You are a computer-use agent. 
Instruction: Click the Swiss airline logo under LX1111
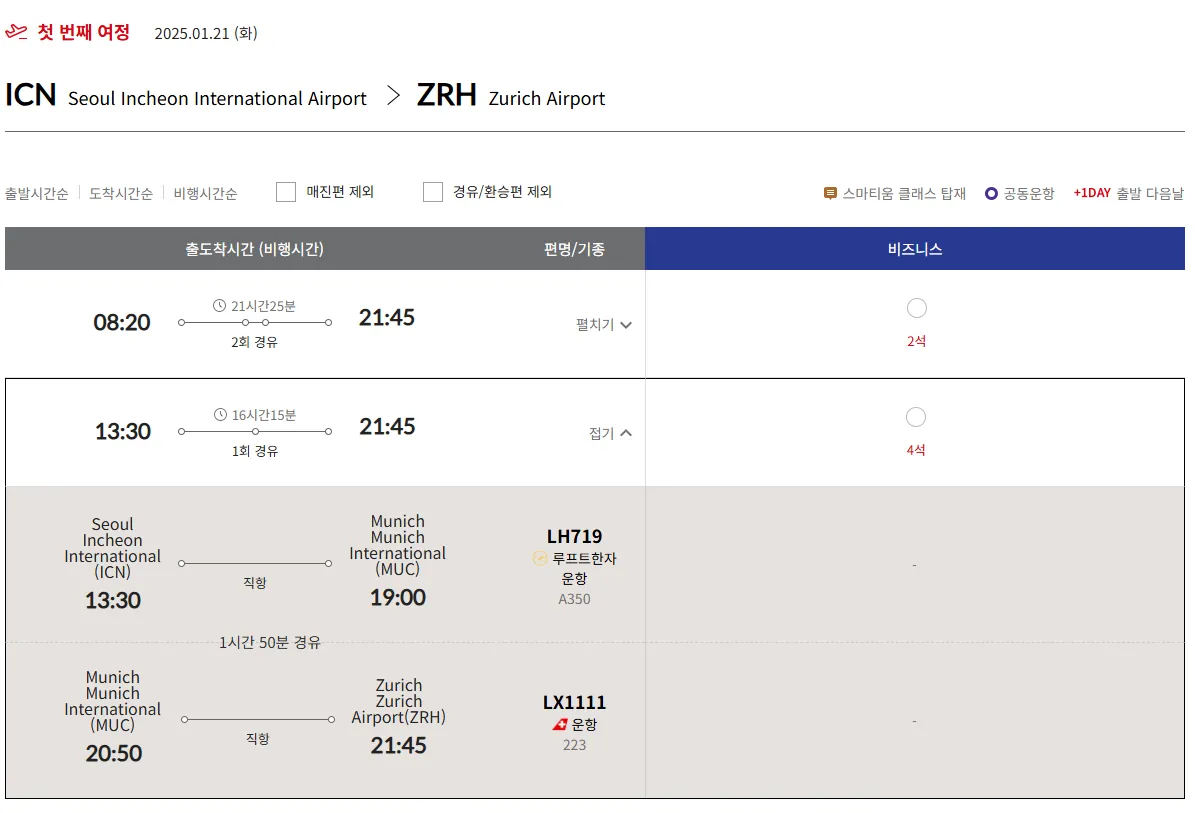pos(560,725)
